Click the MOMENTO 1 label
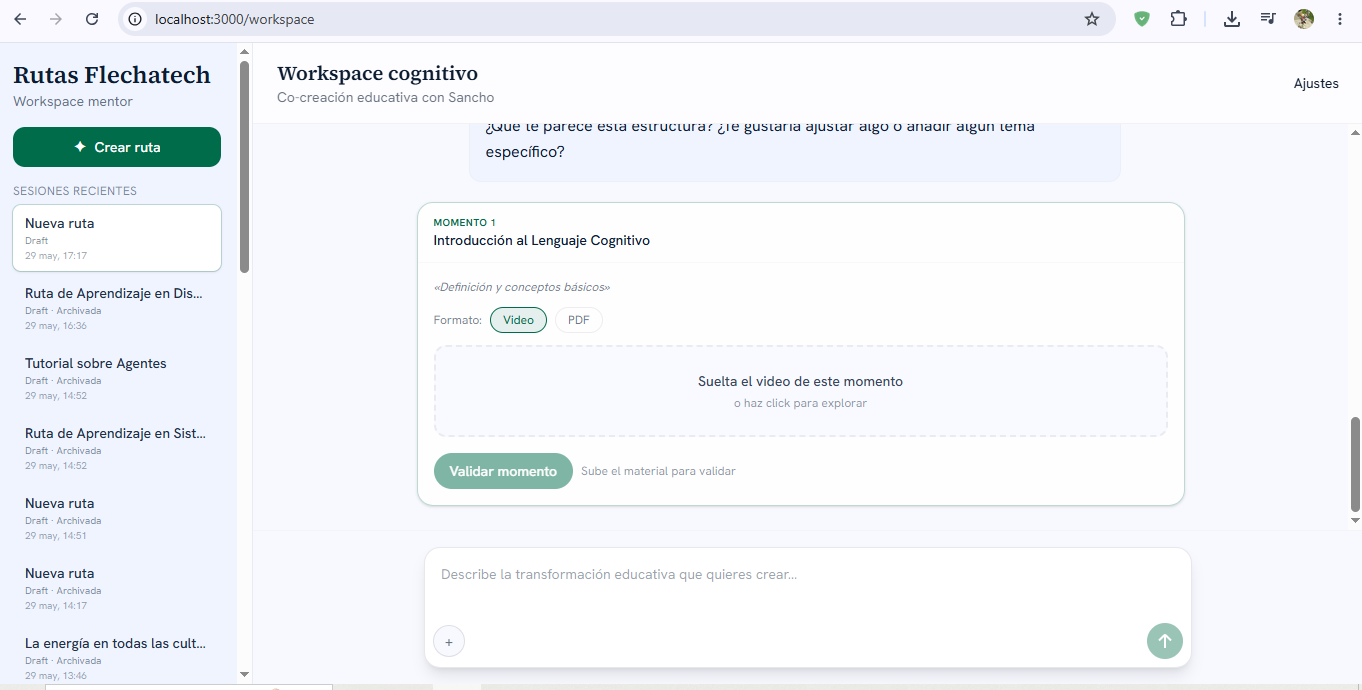 tap(464, 223)
